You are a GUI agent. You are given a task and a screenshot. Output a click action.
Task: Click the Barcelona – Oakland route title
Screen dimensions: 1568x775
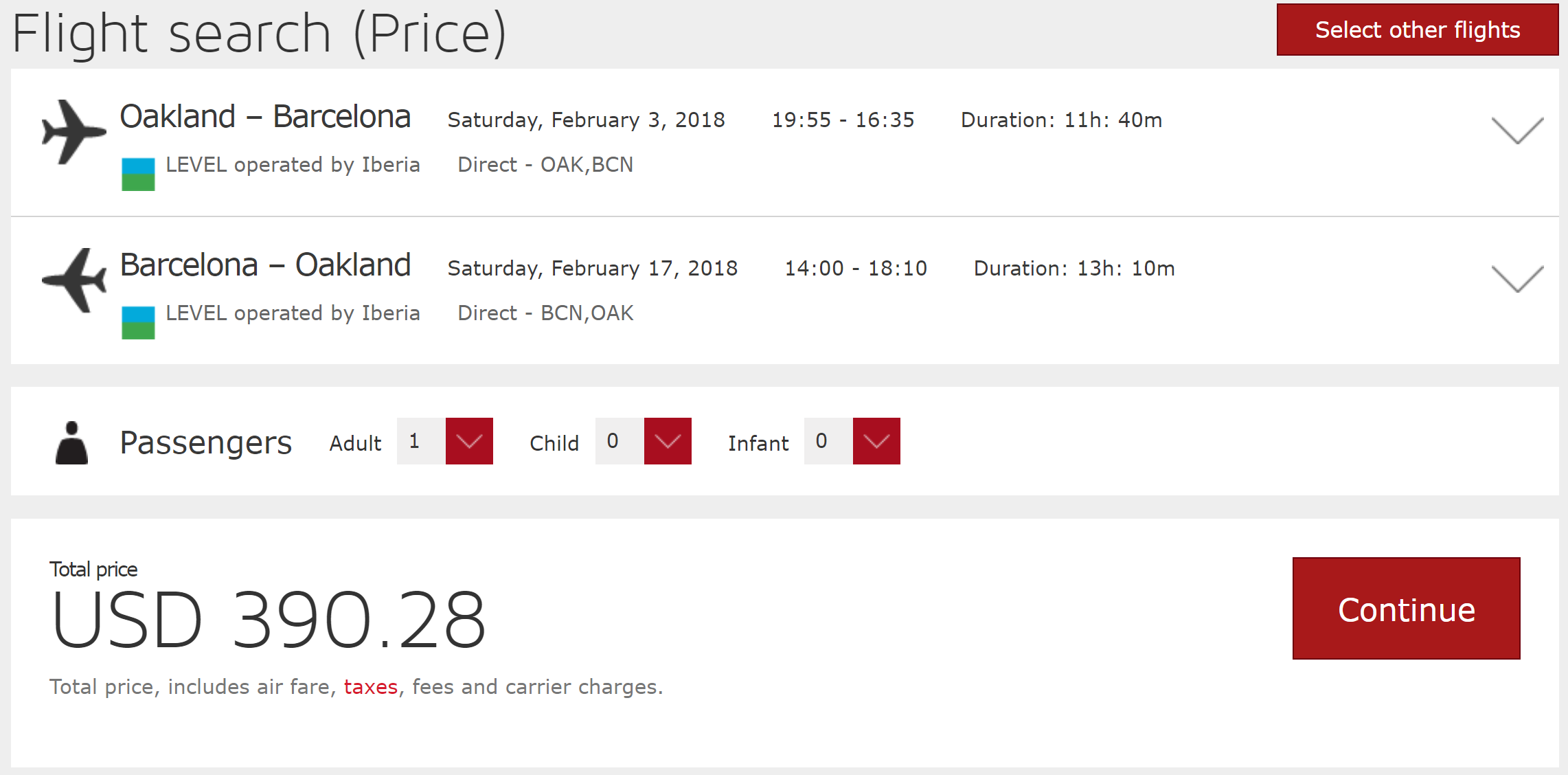[x=265, y=265]
